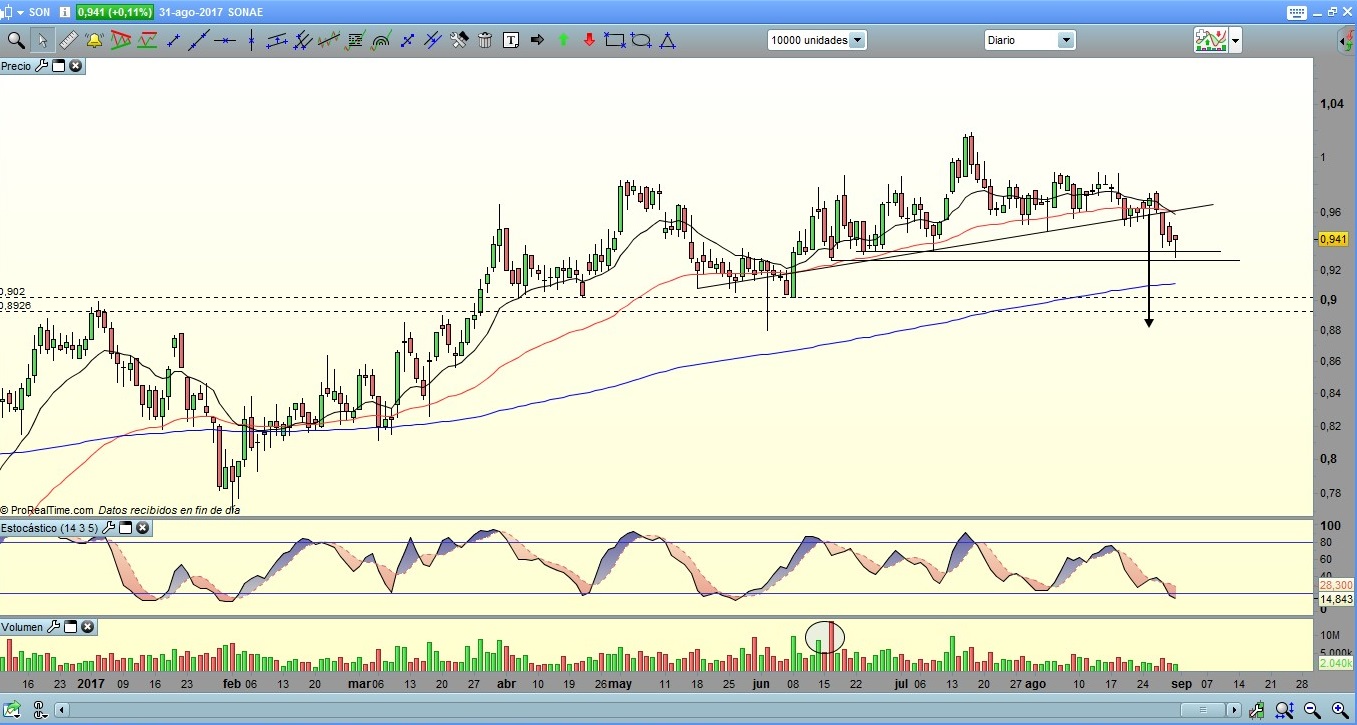Maximize the Precio panel

[58, 66]
